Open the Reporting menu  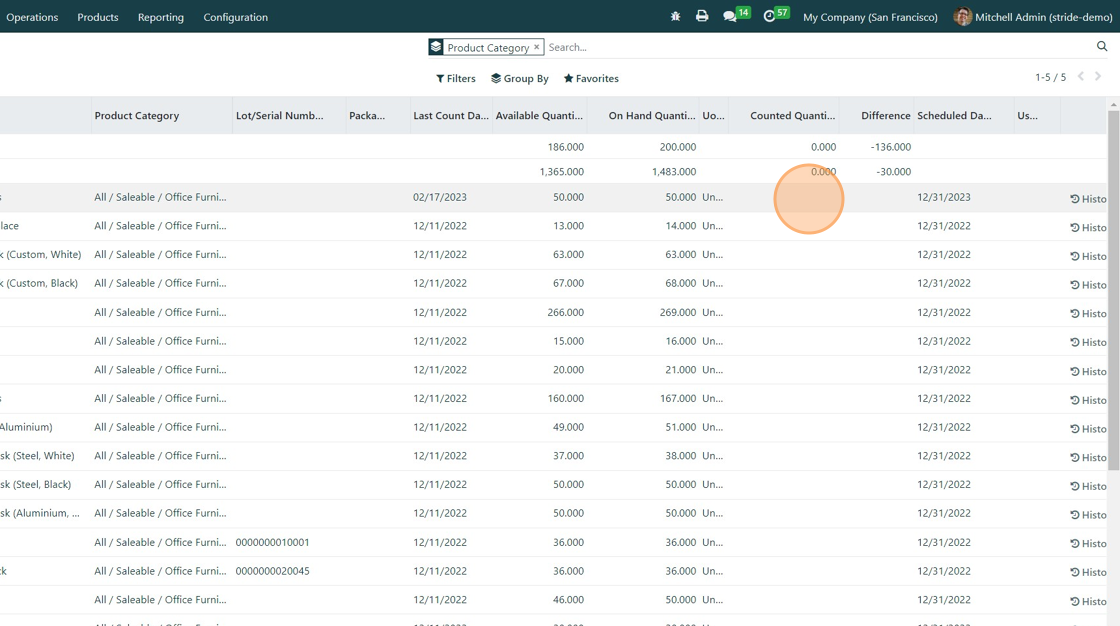[161, 17]
